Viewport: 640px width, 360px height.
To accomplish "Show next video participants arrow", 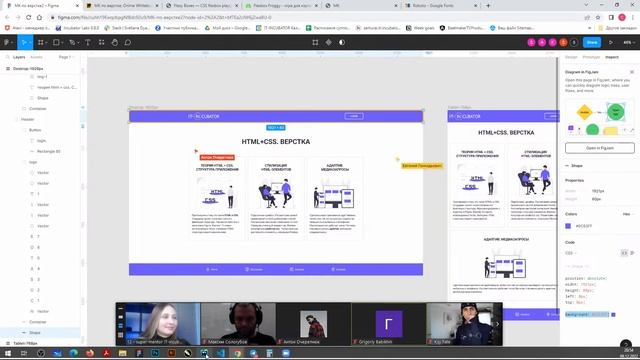I will 497,324.
